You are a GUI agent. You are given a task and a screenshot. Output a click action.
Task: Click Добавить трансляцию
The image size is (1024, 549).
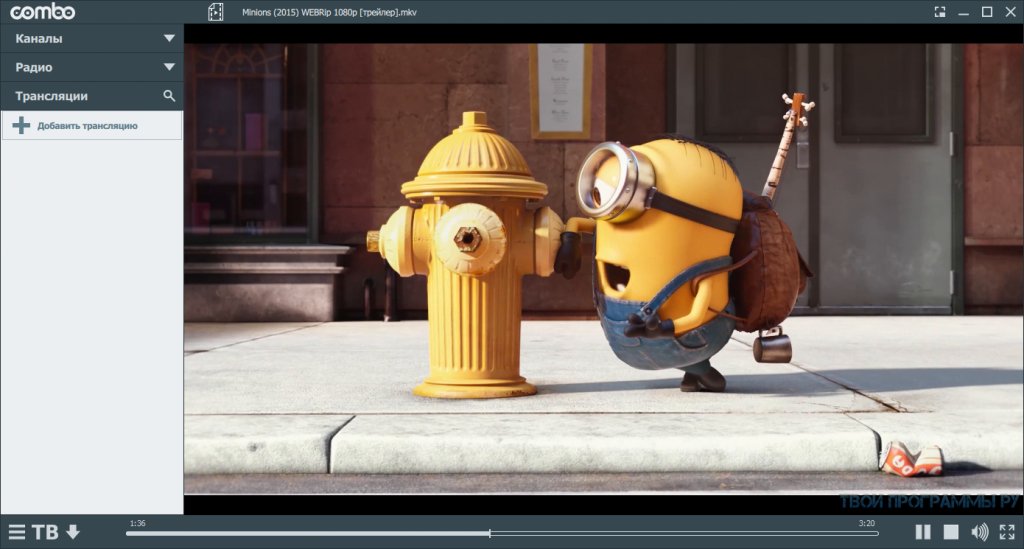88,126
